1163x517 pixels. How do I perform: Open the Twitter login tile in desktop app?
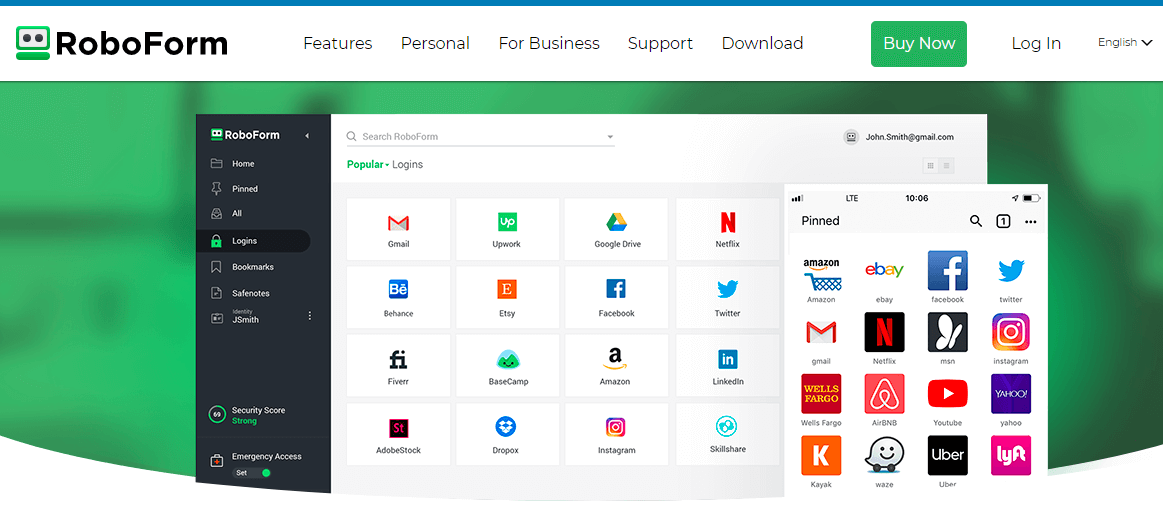[728, 297]
